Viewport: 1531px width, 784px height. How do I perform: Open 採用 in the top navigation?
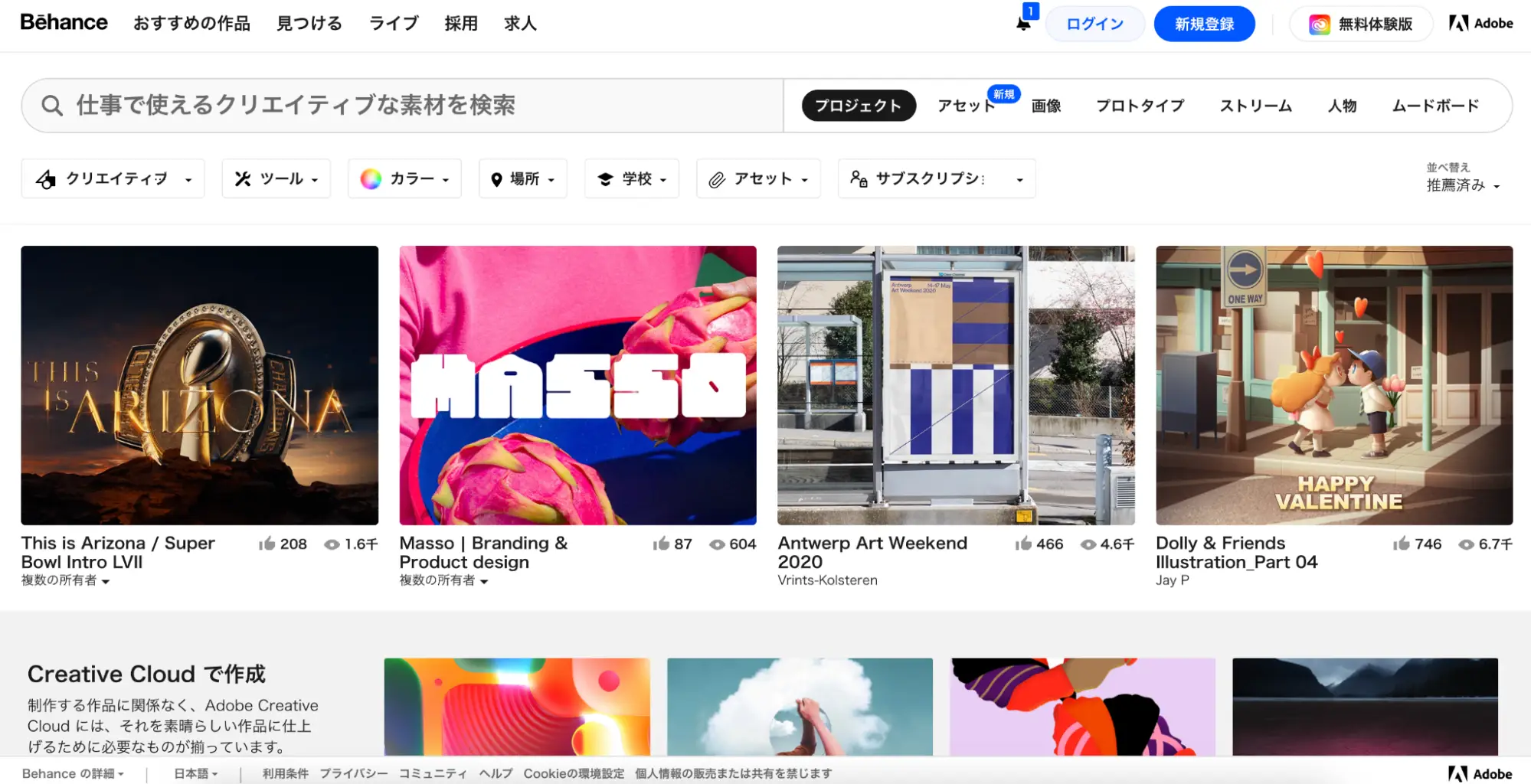tap(461, 24)
